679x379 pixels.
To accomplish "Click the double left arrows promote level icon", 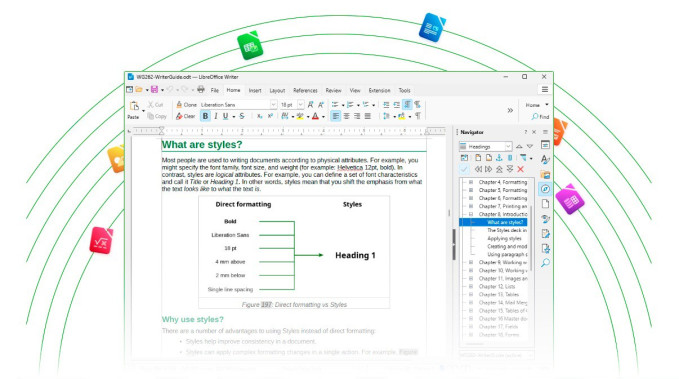I will point(478,169).
